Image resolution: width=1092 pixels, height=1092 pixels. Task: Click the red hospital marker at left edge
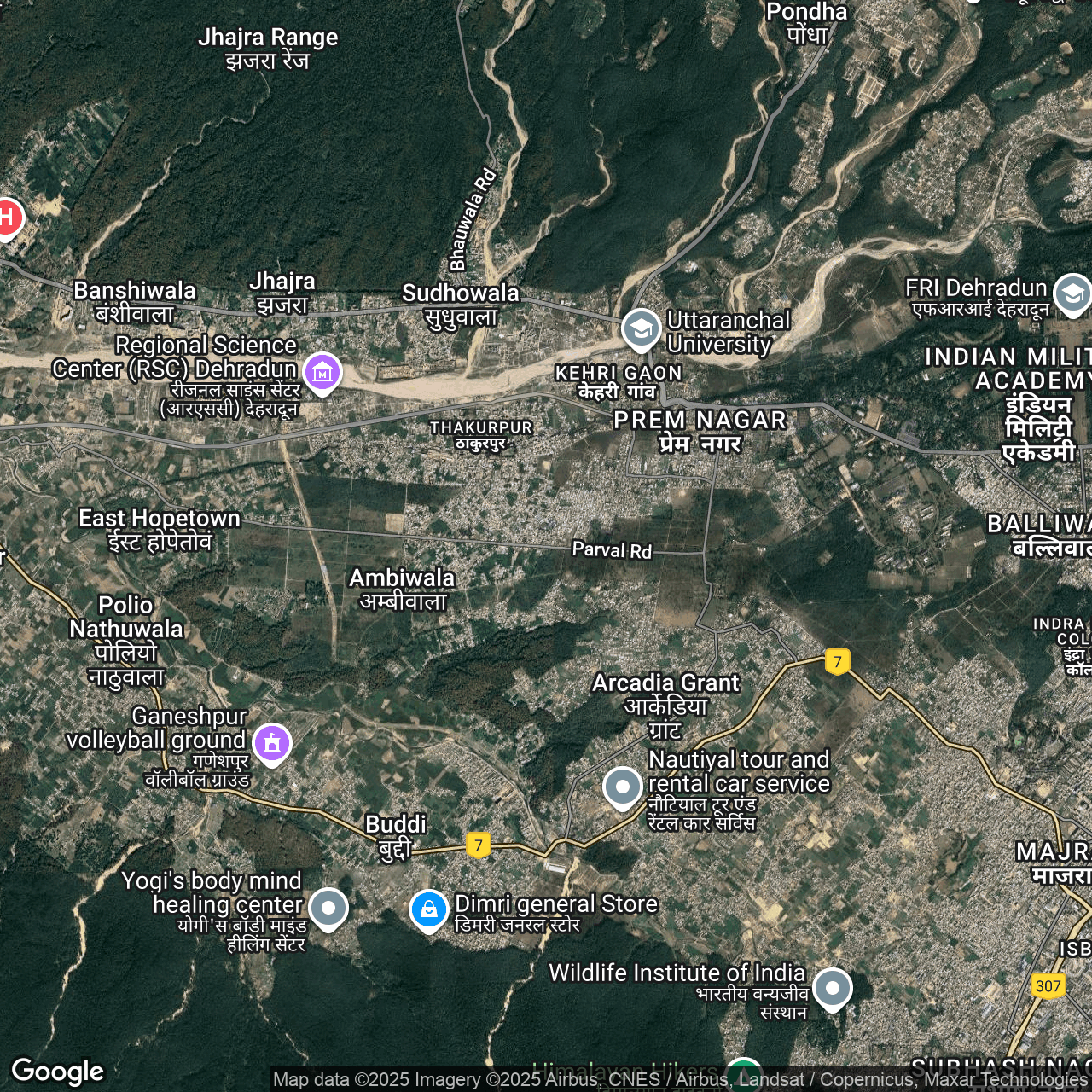pyautogui.click(x=7, y=218)
